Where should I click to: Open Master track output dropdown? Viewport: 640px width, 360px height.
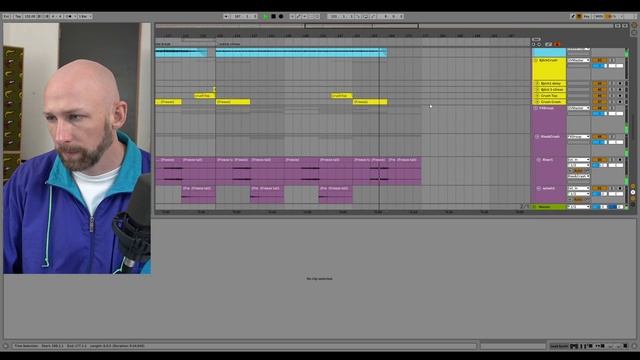click(x=579, y=207)
